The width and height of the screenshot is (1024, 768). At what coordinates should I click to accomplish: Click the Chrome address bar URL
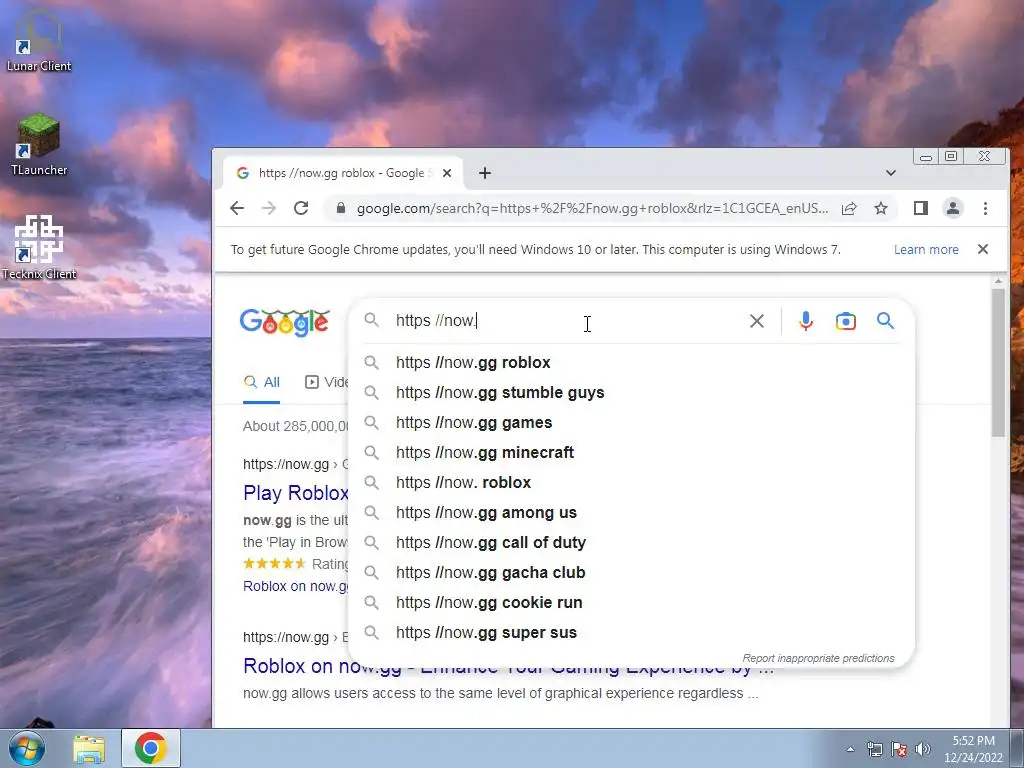coord(592,208)
